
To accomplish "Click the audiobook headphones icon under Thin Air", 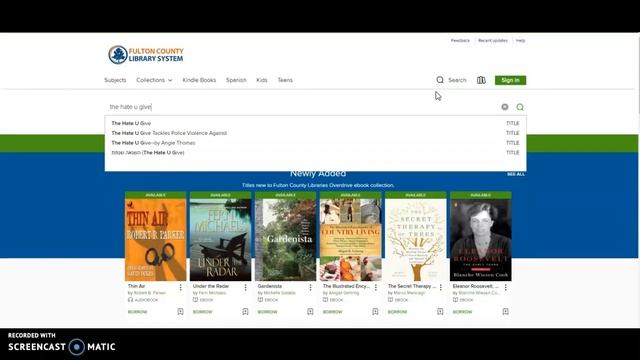I will pos(131,300).
